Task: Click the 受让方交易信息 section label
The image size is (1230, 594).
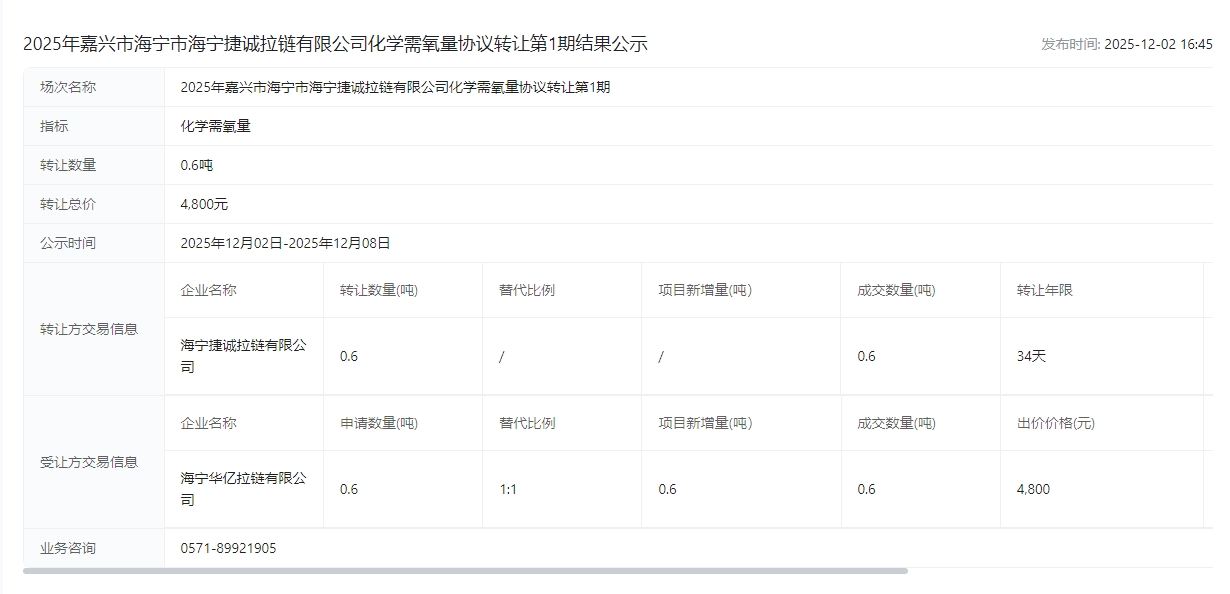Action: pyautogui.click(x=89, y=462)
